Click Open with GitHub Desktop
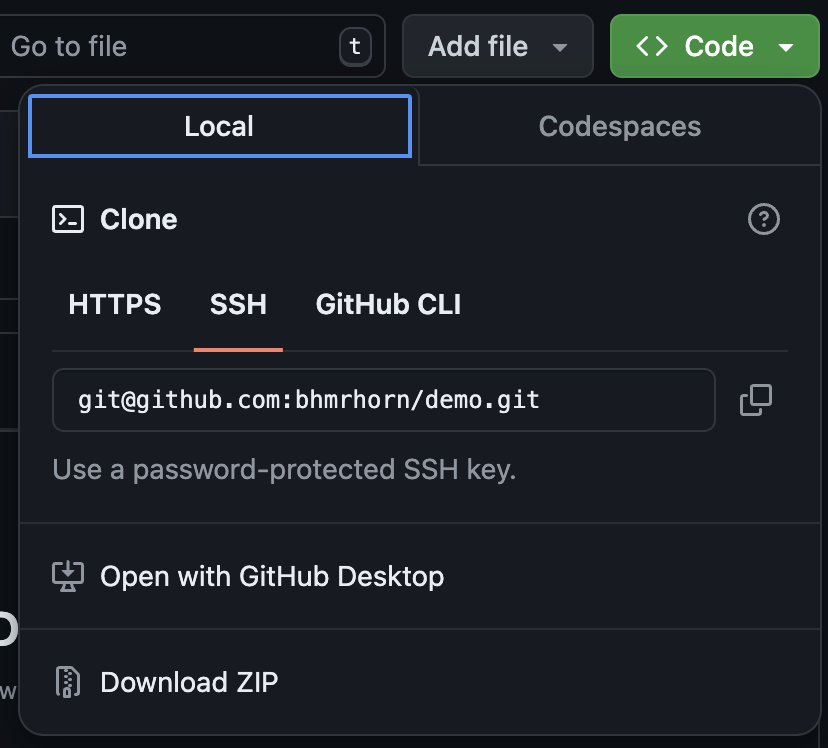 click(271, 576)
